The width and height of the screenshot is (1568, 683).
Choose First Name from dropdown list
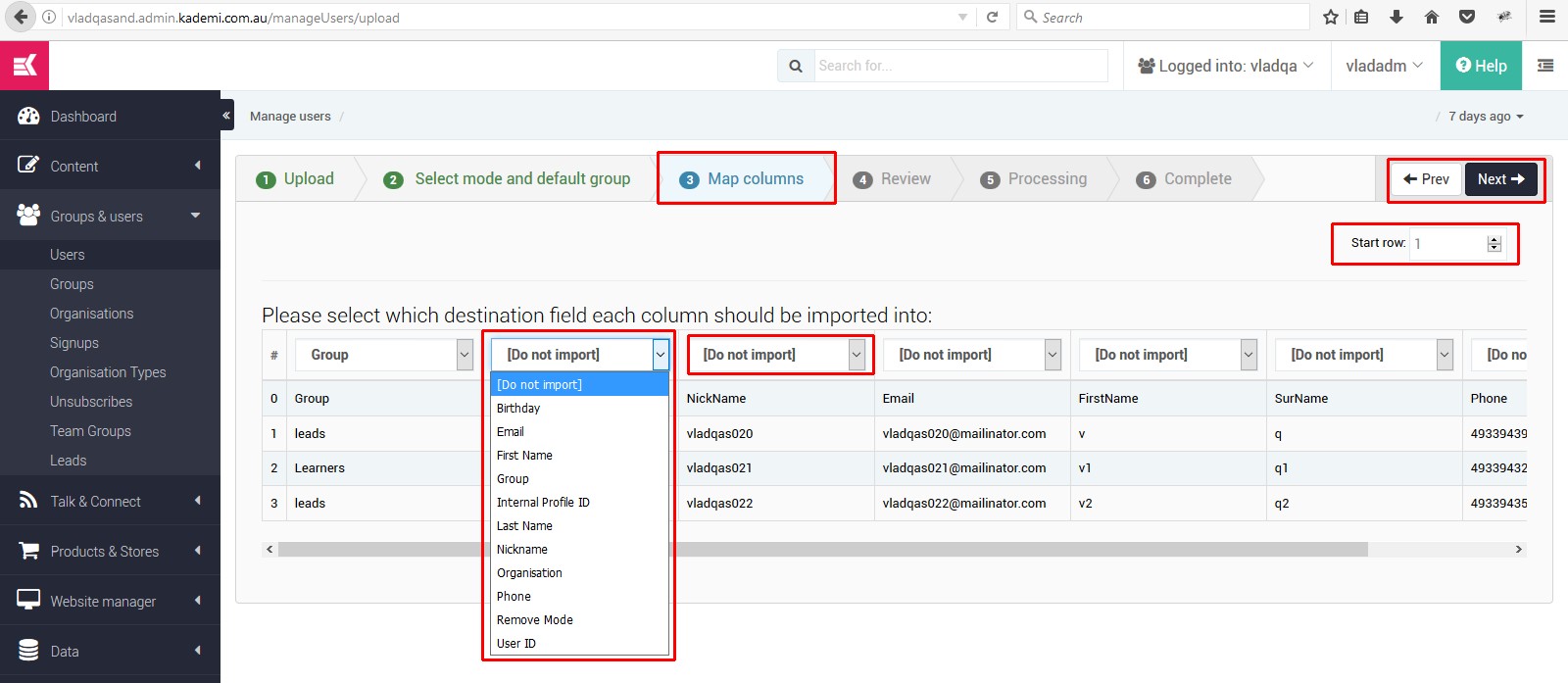(x=579, y=455)
